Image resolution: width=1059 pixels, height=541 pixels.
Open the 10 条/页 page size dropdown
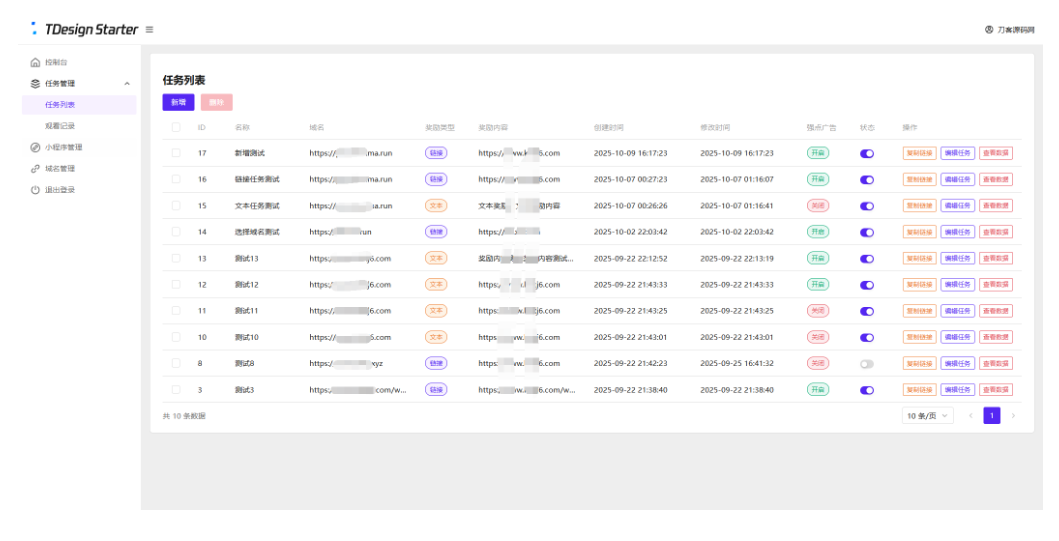[927, 415]
